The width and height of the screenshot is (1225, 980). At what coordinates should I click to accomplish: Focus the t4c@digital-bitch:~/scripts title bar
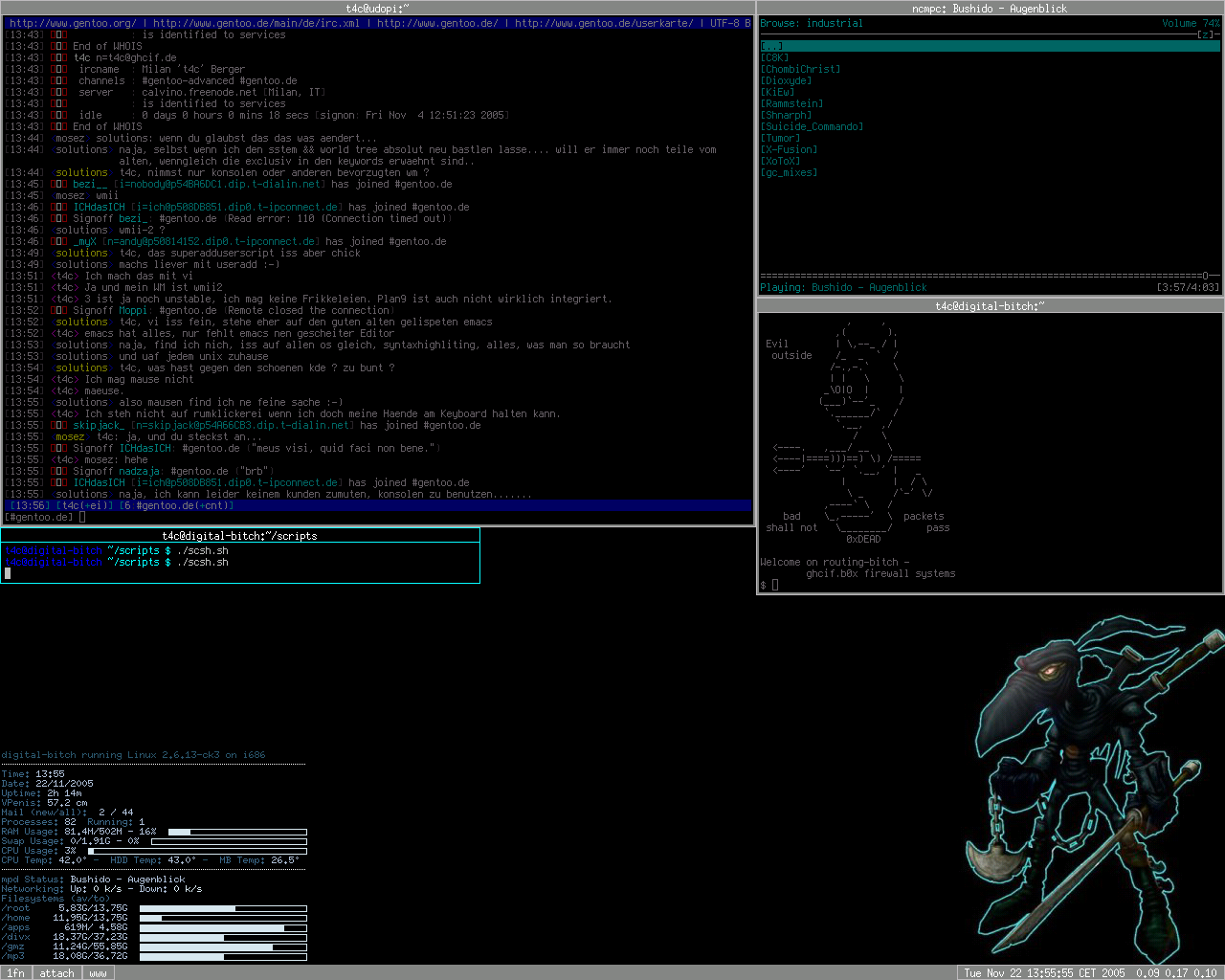pyautogui.click(x=239, y=536)
